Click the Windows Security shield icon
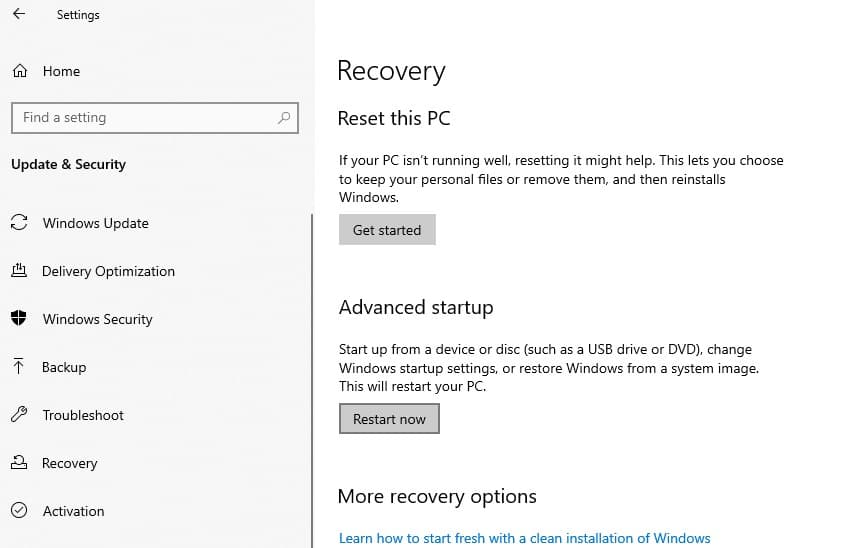The image size is (859, 548). [x=19, y=319]
